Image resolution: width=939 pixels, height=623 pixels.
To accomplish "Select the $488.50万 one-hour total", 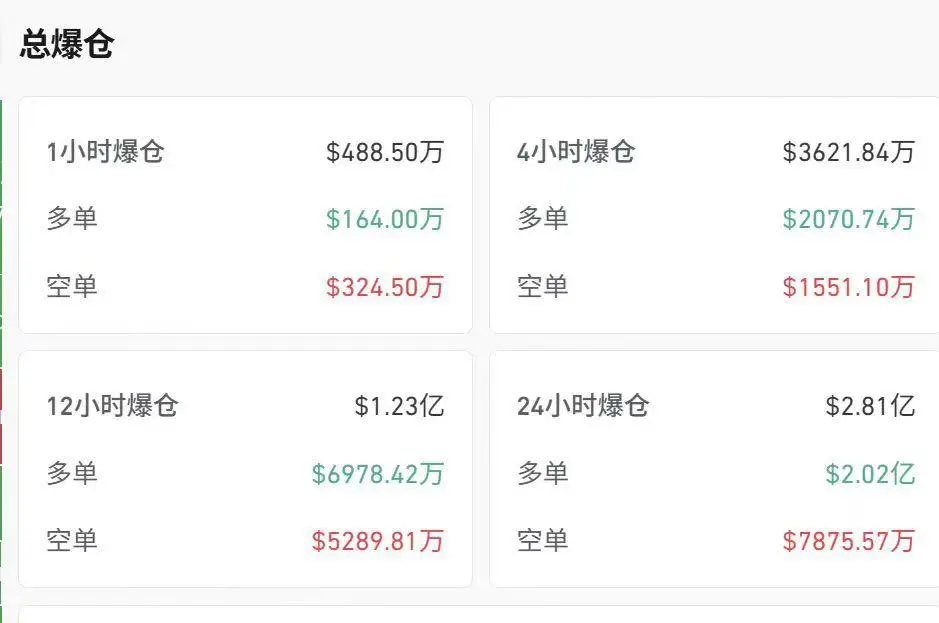I will (x=387, y=152).
